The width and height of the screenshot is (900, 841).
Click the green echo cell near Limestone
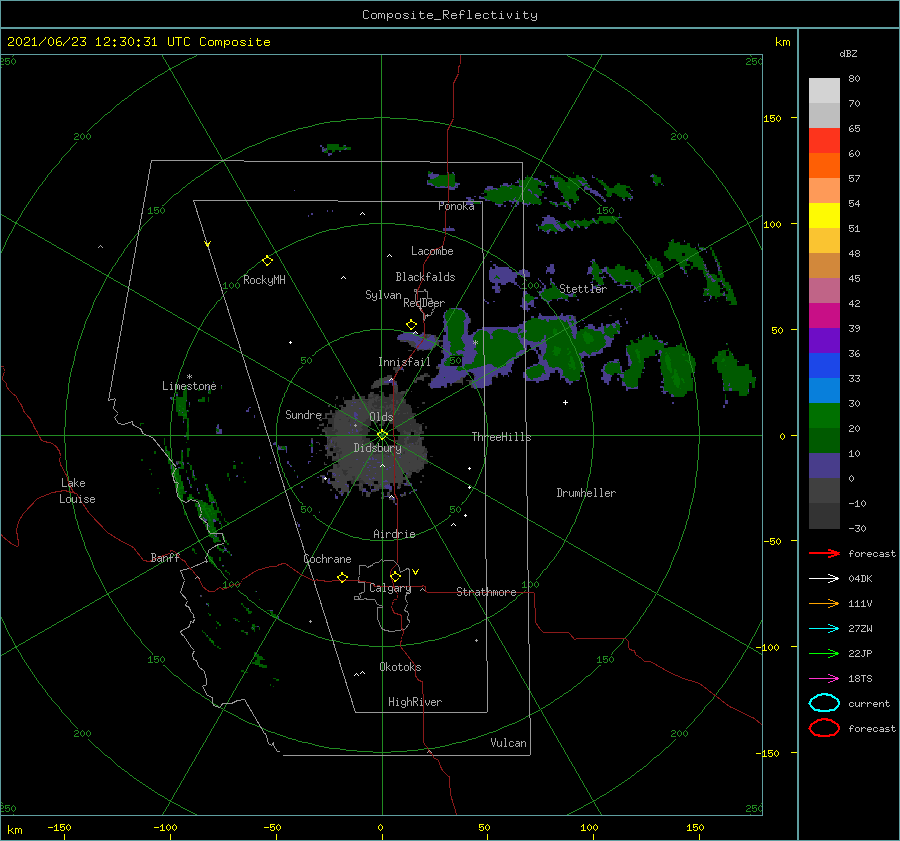182,406
